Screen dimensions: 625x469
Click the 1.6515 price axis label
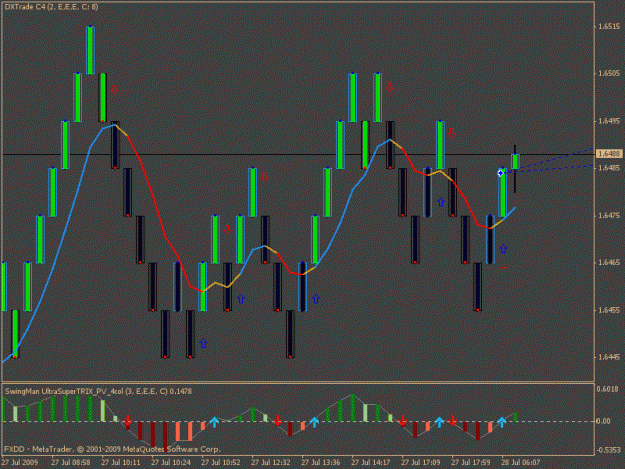pos(609,26)
